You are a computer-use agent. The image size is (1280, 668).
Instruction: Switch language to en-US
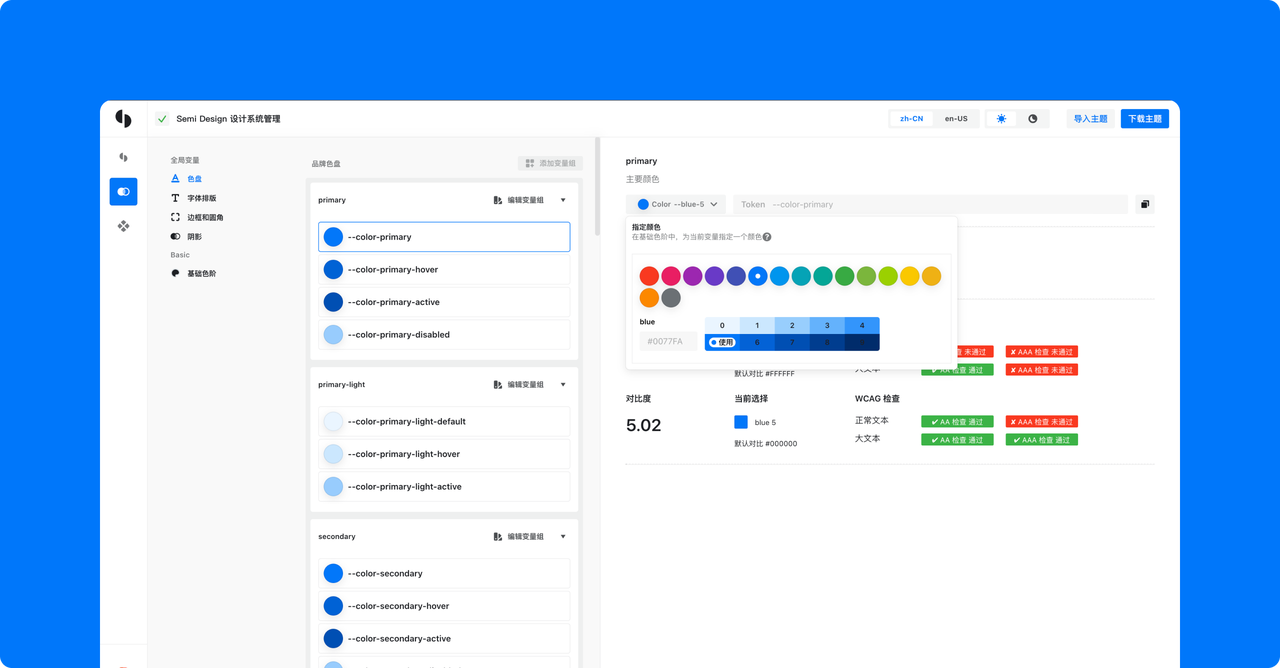click(956, 119)
